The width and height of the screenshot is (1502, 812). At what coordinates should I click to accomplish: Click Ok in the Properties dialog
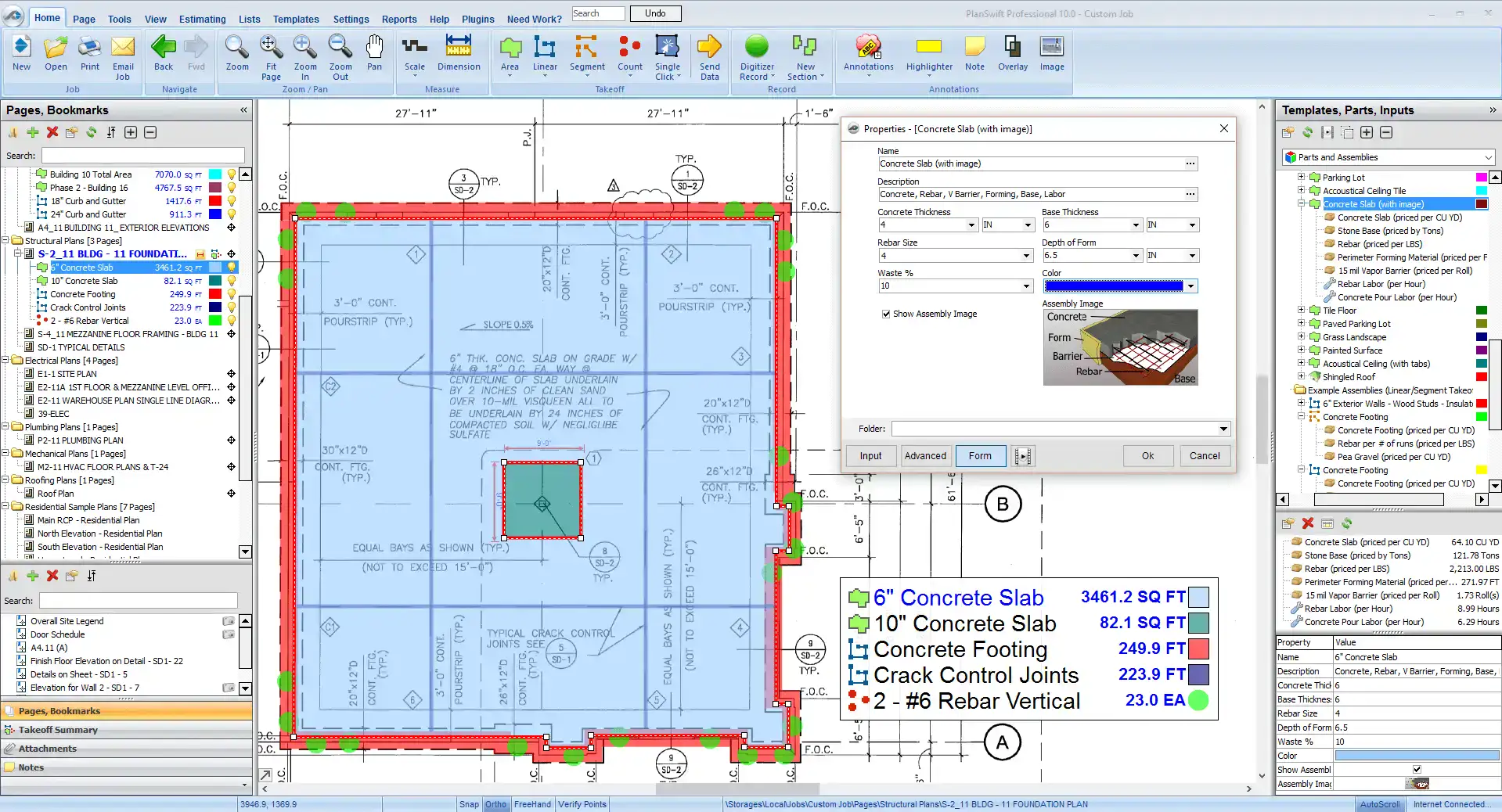point(1147,456)
